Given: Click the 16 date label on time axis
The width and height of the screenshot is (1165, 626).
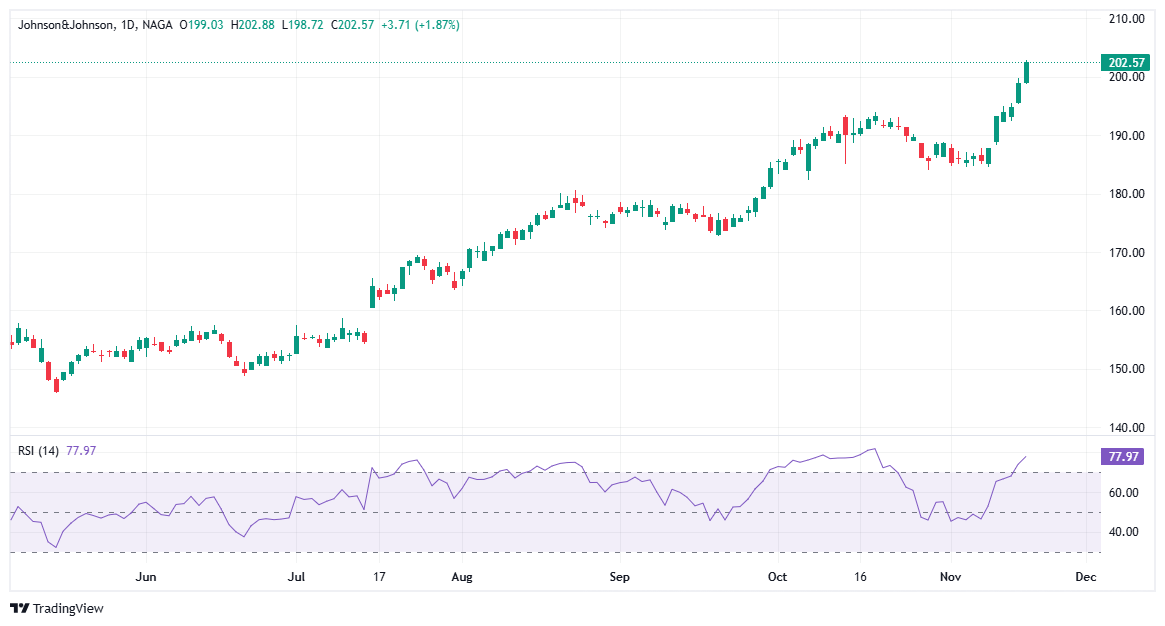Looking at the screenshot, I should 860,577.
